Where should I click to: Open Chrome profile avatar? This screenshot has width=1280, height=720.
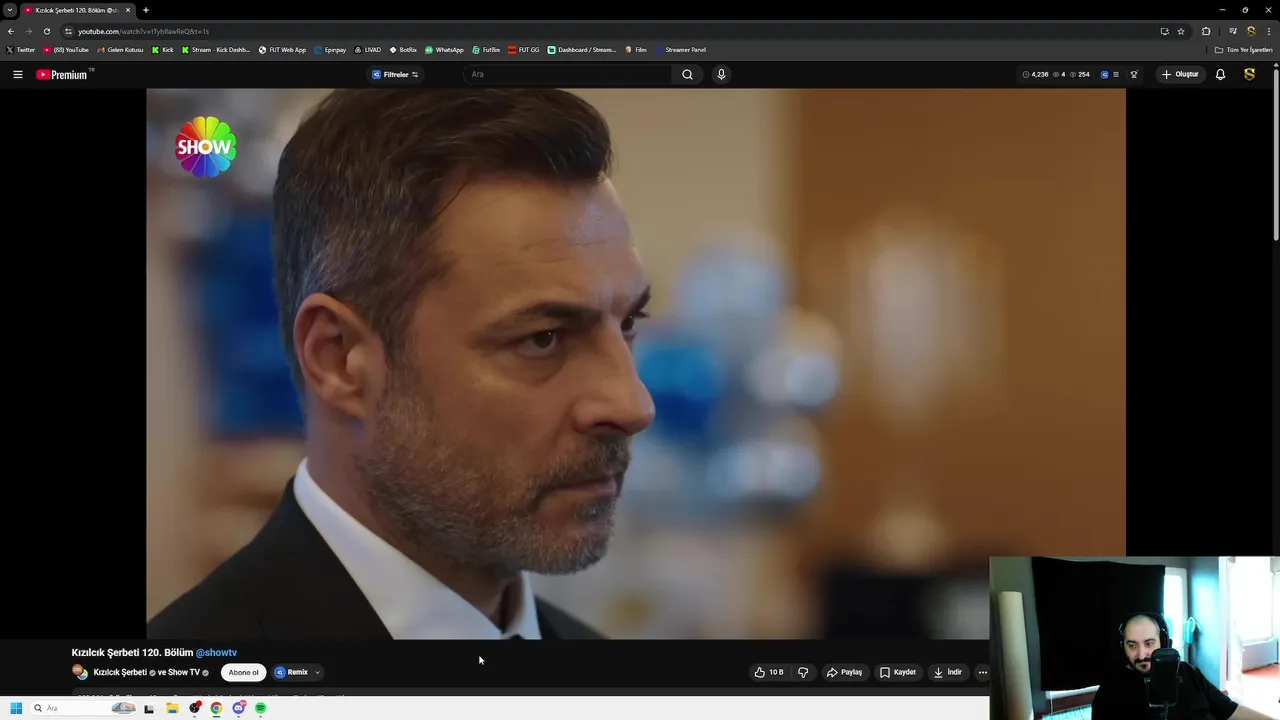[x=1250, y=31]
